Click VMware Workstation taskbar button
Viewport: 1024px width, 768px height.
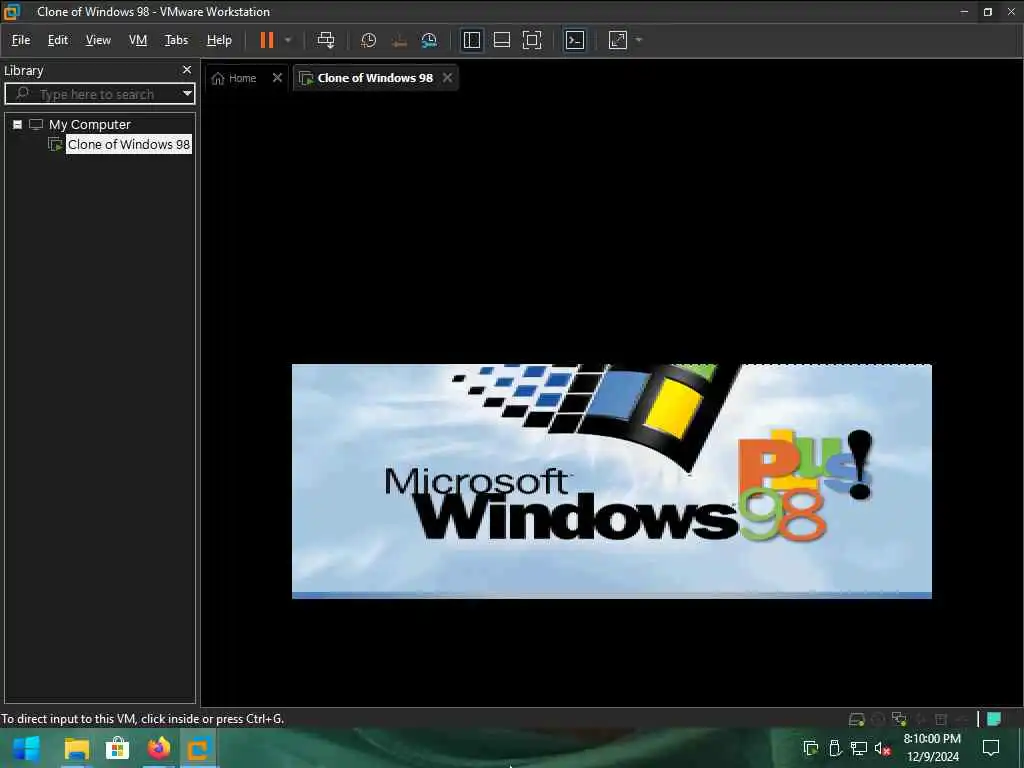199,748
